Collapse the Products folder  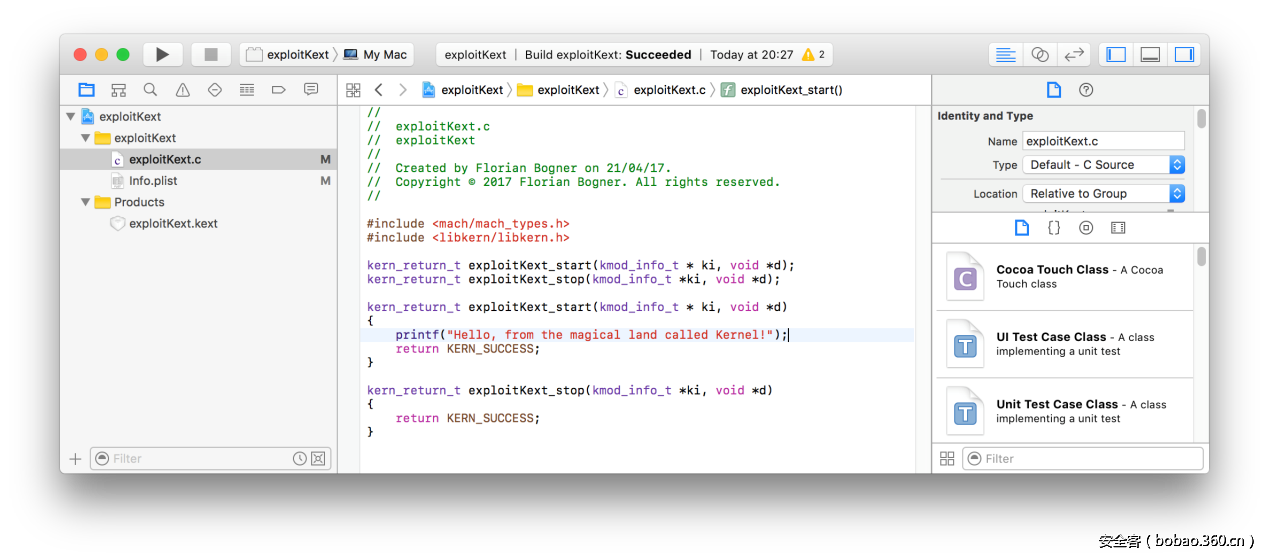click(85, 202)
